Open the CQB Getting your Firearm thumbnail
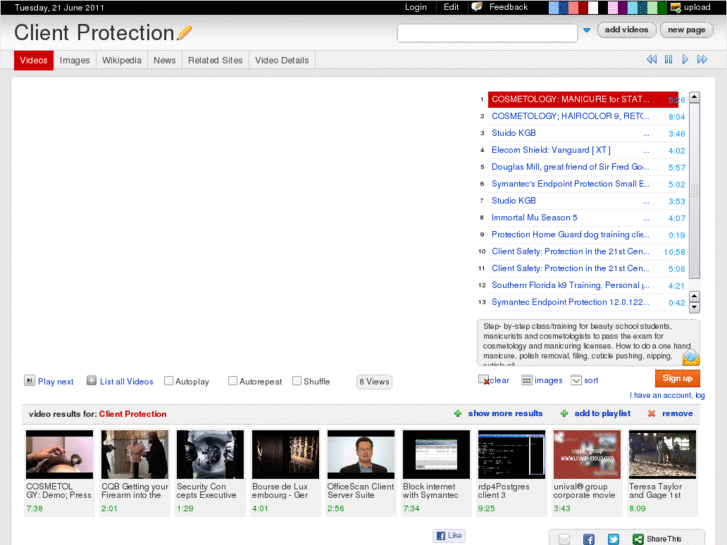Screen dimensions: 727x545 [135, 454]
